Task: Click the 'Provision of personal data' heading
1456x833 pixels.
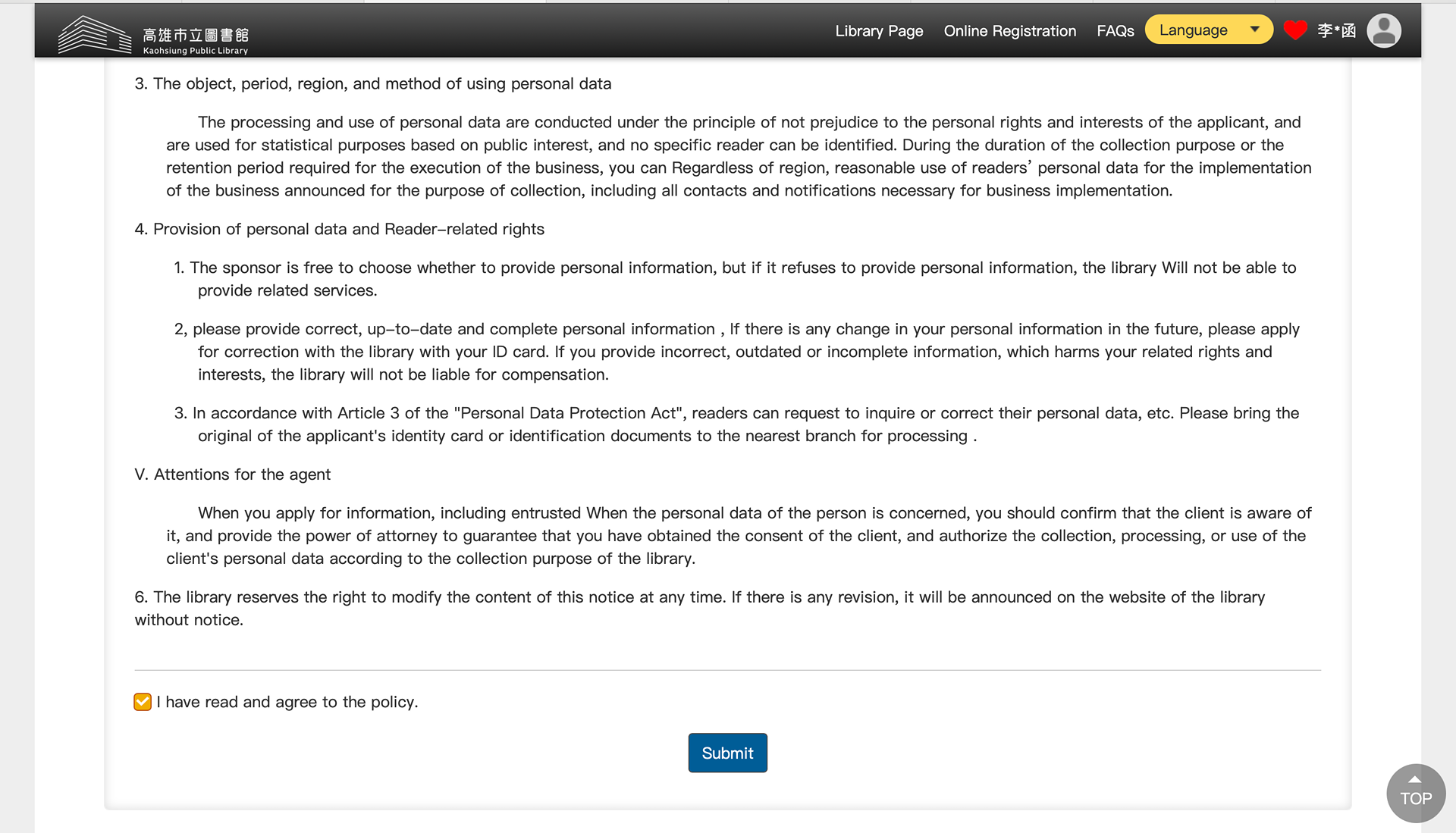Action: click(340, 229)
